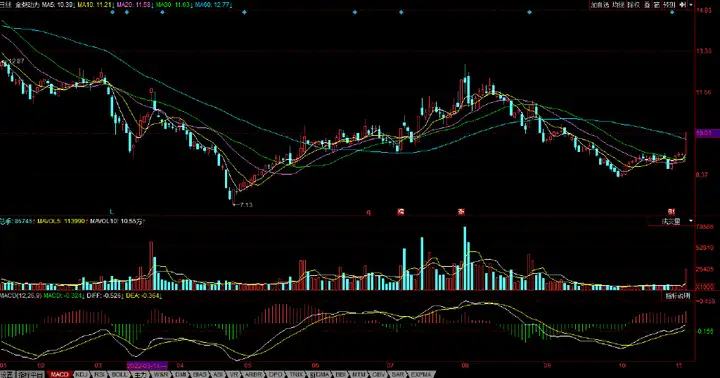
Task: Open the 主力 indicator tab
Action: click(141, 374)
